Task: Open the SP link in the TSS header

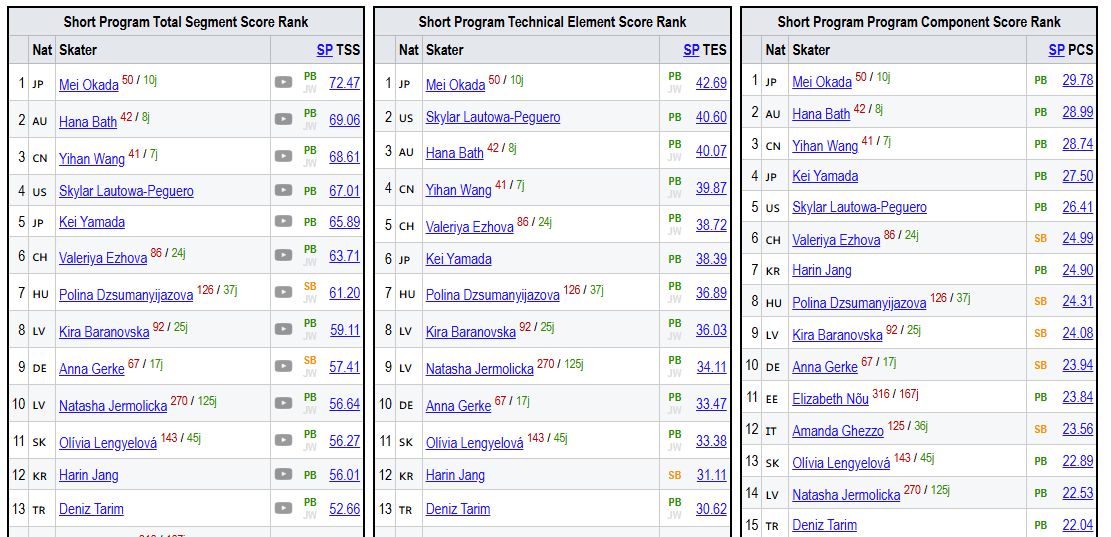Action: click(x=325, y=50)
